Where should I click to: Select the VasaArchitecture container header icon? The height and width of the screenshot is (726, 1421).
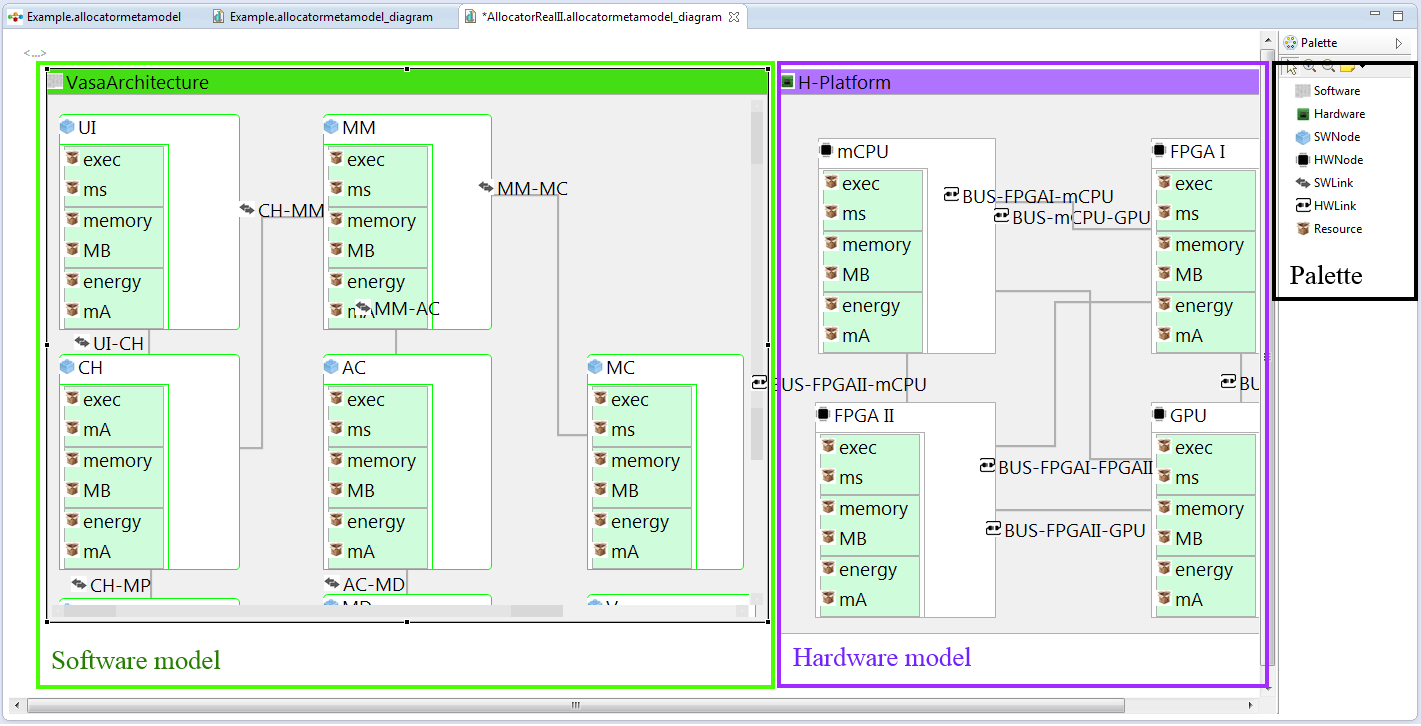tap(55, 82)
